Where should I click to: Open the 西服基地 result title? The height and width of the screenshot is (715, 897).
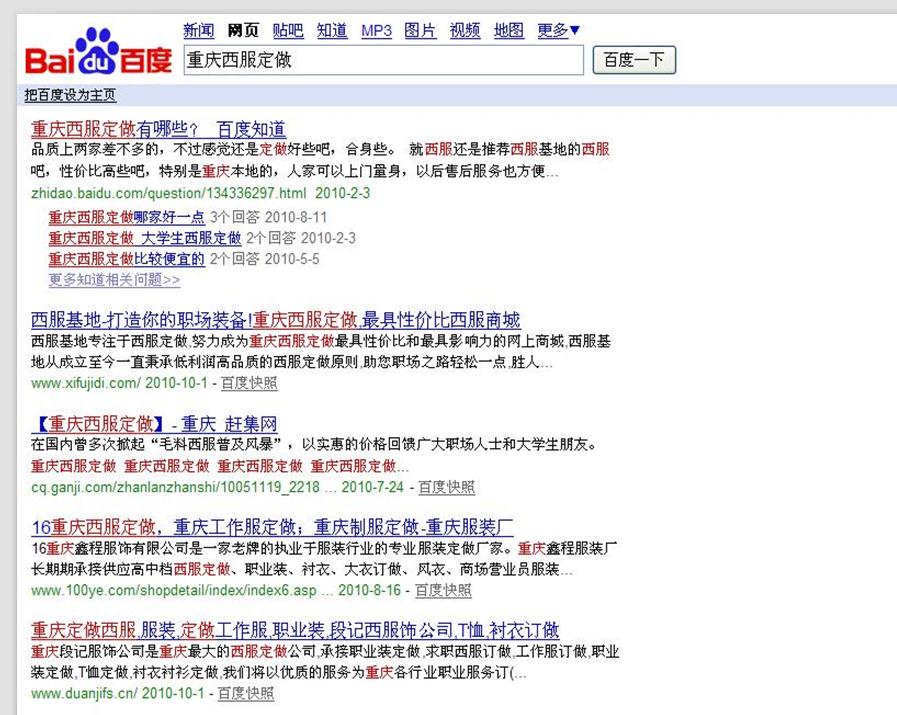coord(276,321)
